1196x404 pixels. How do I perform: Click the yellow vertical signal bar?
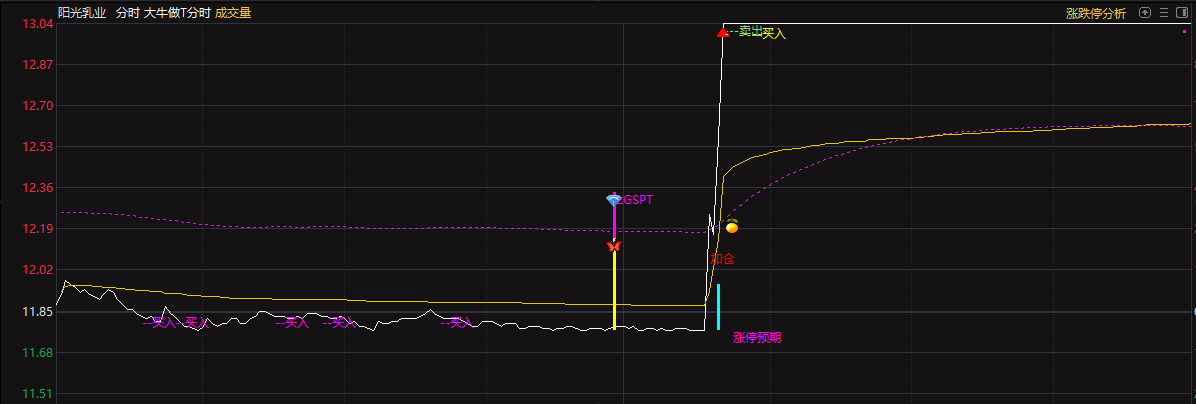tap(614, 290)
